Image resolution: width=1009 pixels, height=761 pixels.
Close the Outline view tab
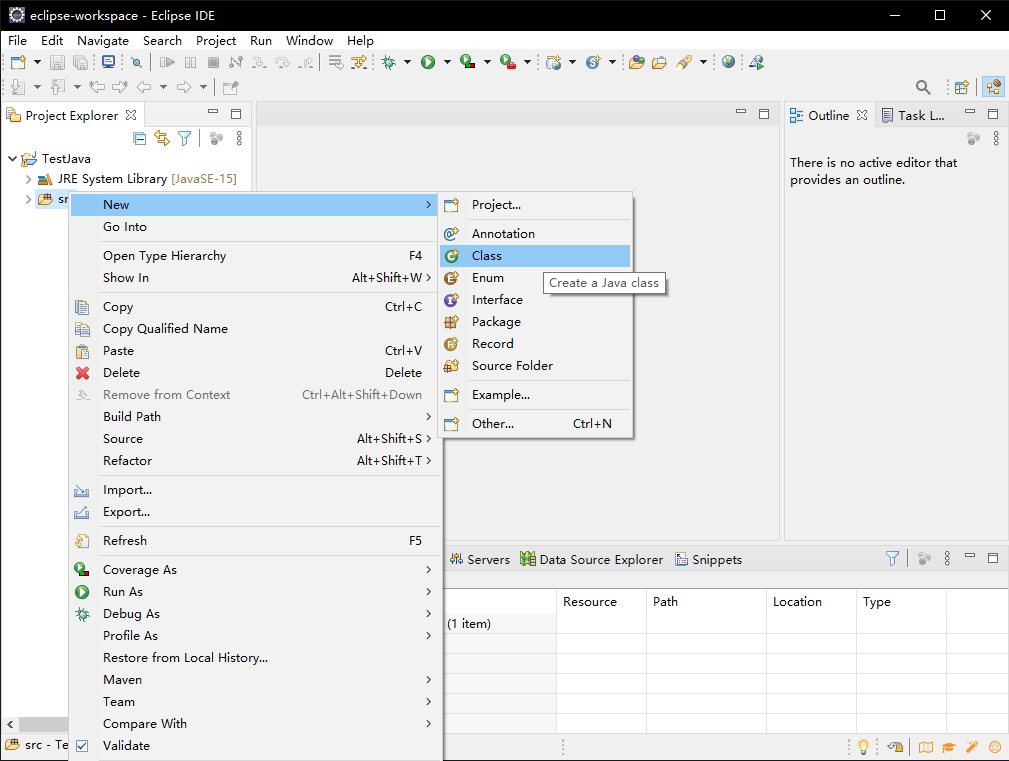click(x=862, y=115)
